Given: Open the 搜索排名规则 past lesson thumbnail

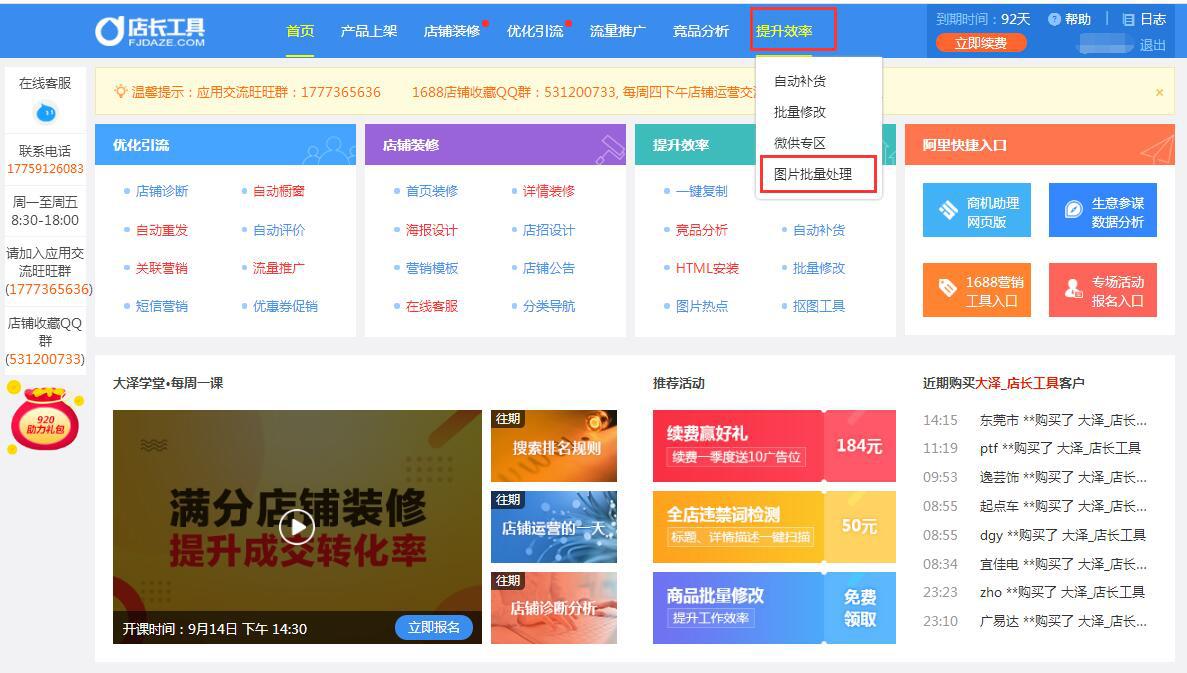Looking at the screenshot, I should 554,446.
